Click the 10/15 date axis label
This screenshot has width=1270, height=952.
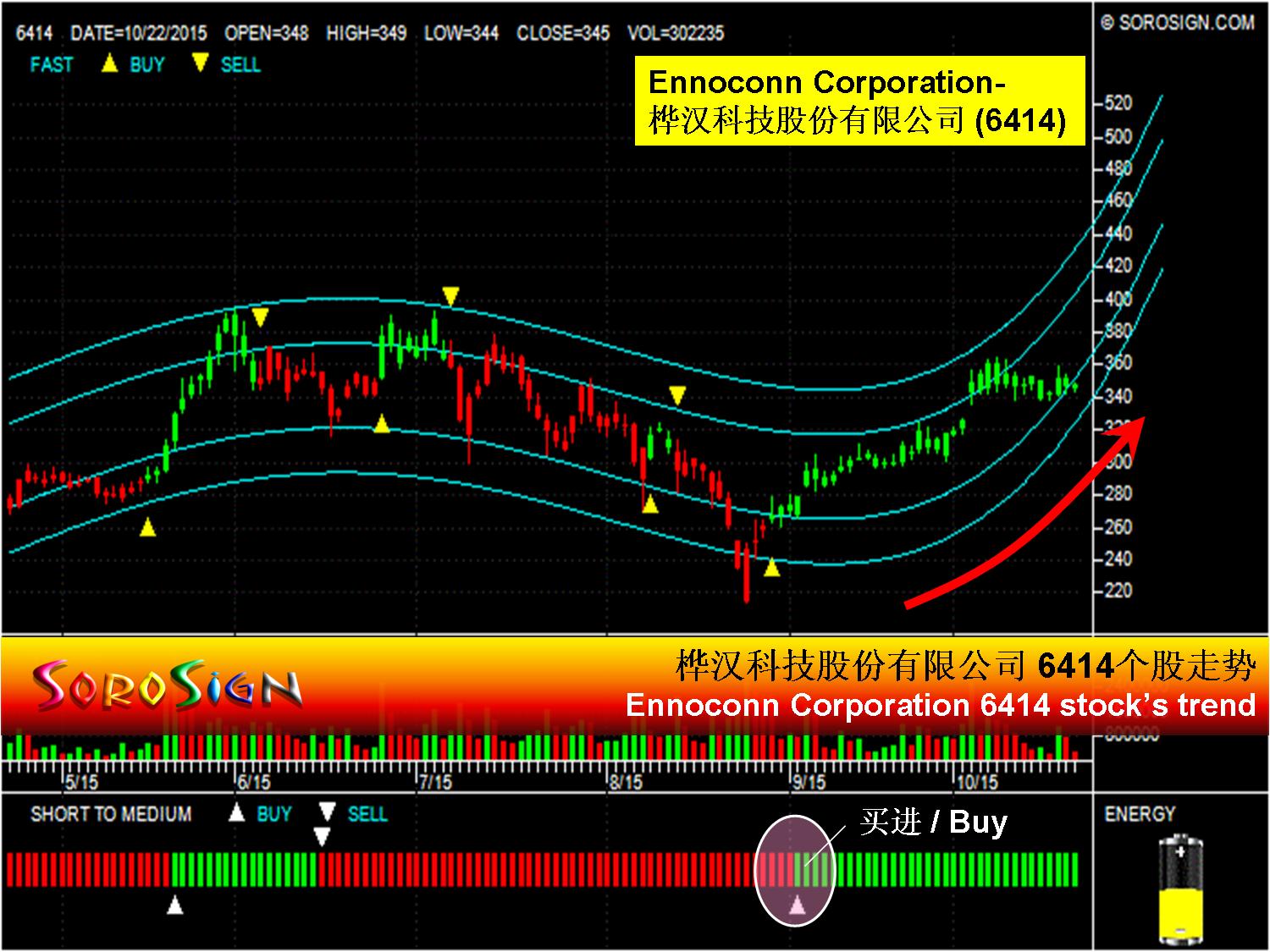pyautogui.click(x=977, y=781)
